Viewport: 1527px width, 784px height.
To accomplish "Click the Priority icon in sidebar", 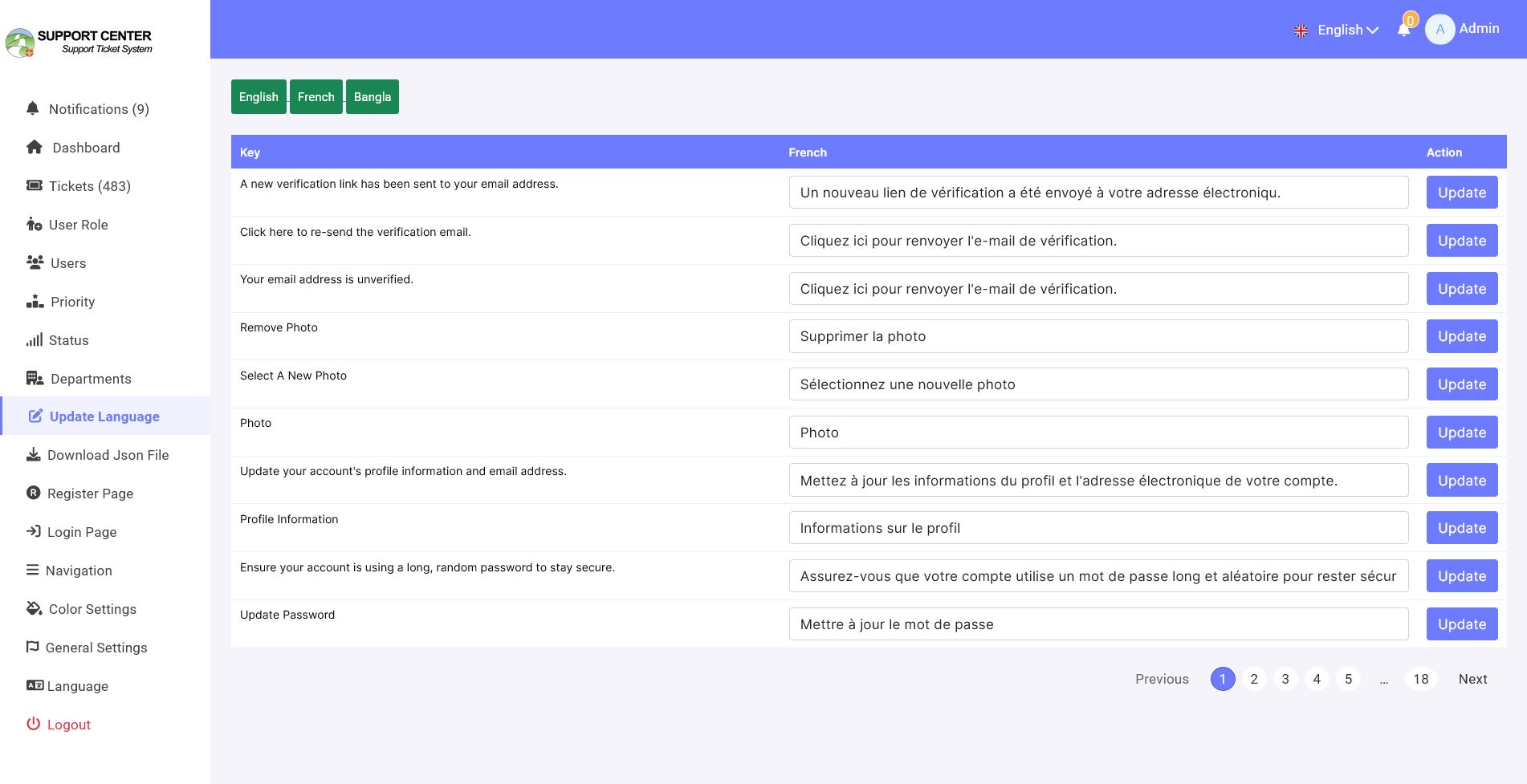I will point(35,302).
